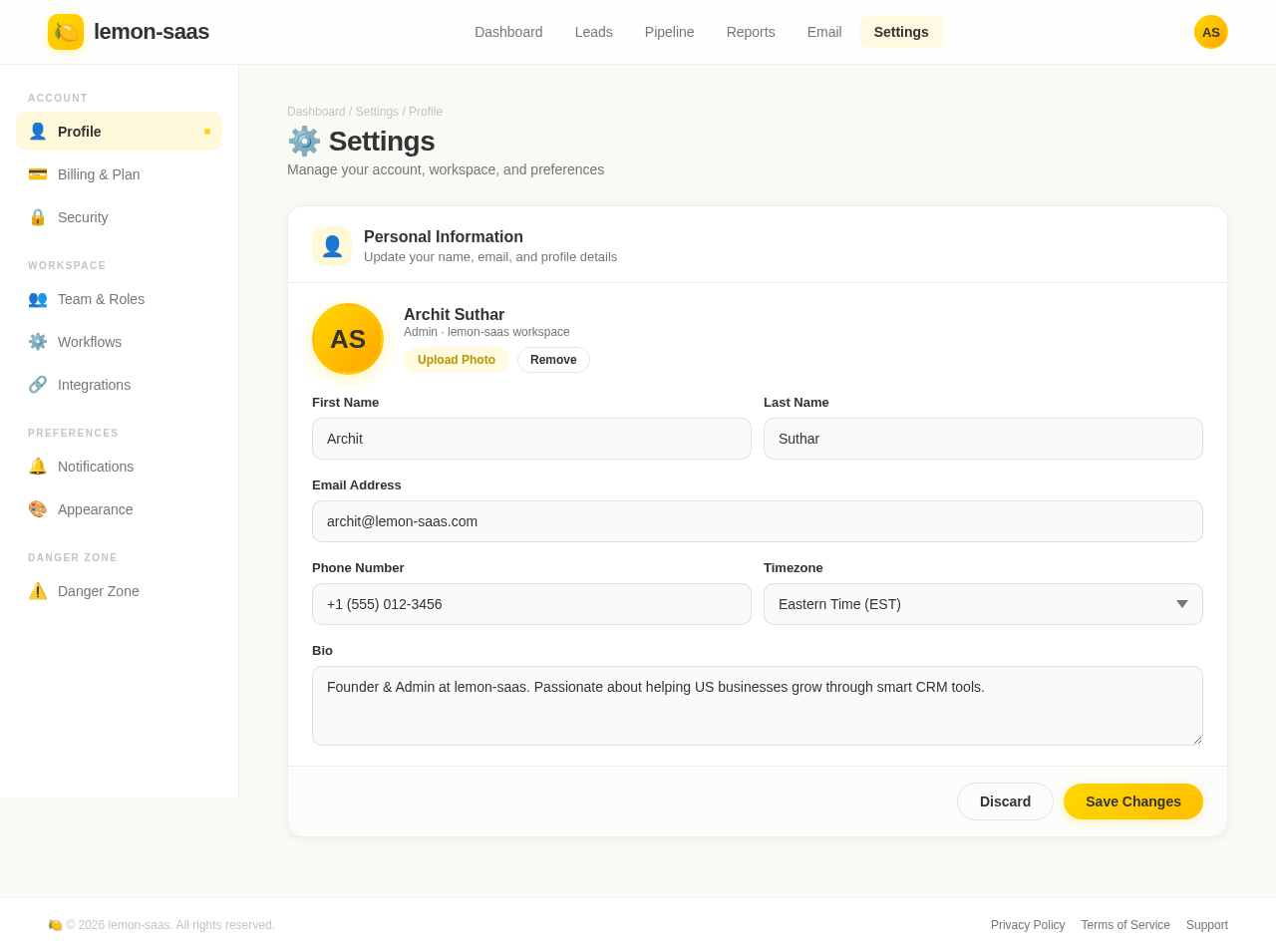Select the Profile person icon in sidebar
1276x952 pixels.
tap(36, 129)
